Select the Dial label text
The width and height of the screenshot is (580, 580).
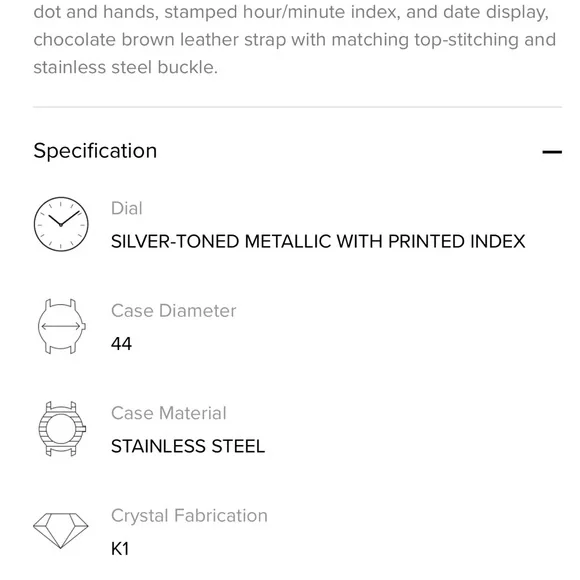pos(127,208)
